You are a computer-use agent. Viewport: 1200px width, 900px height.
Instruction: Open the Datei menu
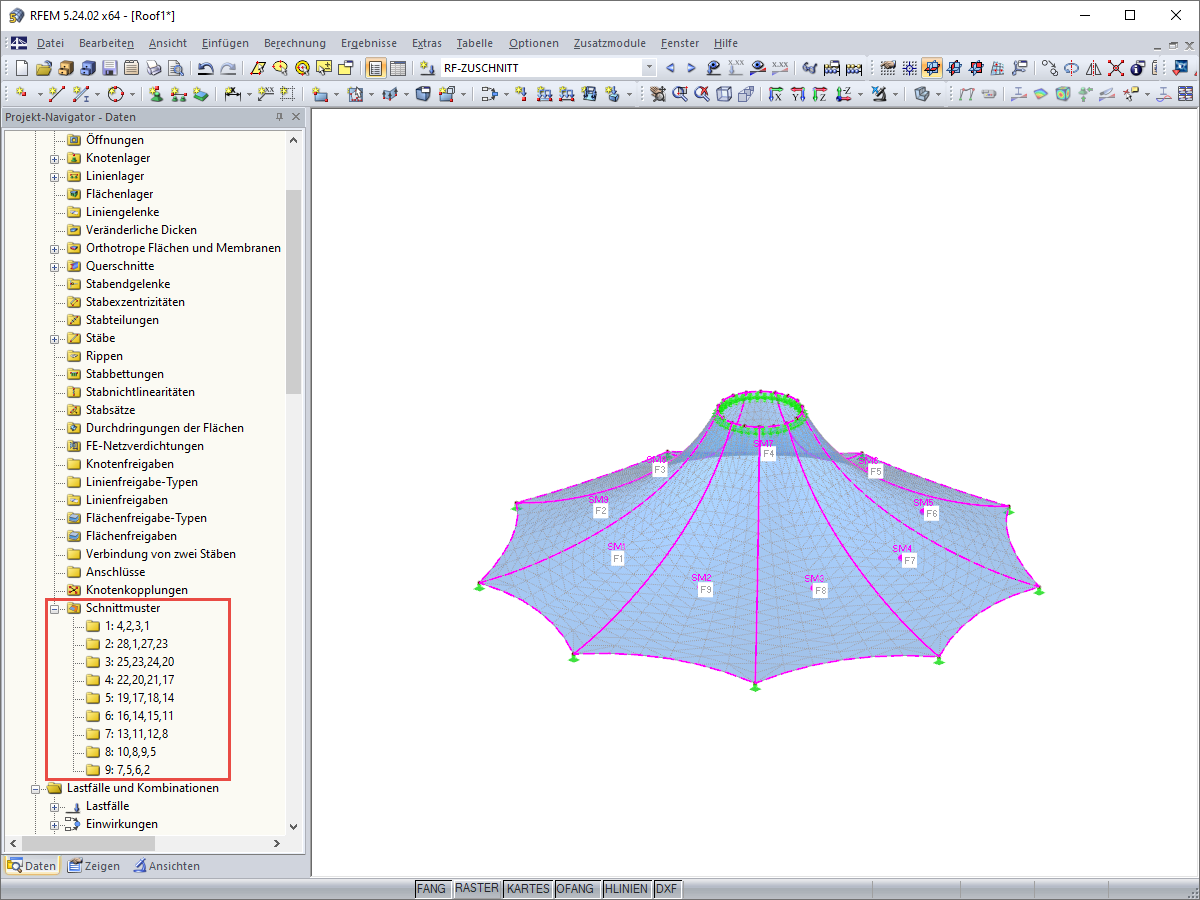pos(50,43)
